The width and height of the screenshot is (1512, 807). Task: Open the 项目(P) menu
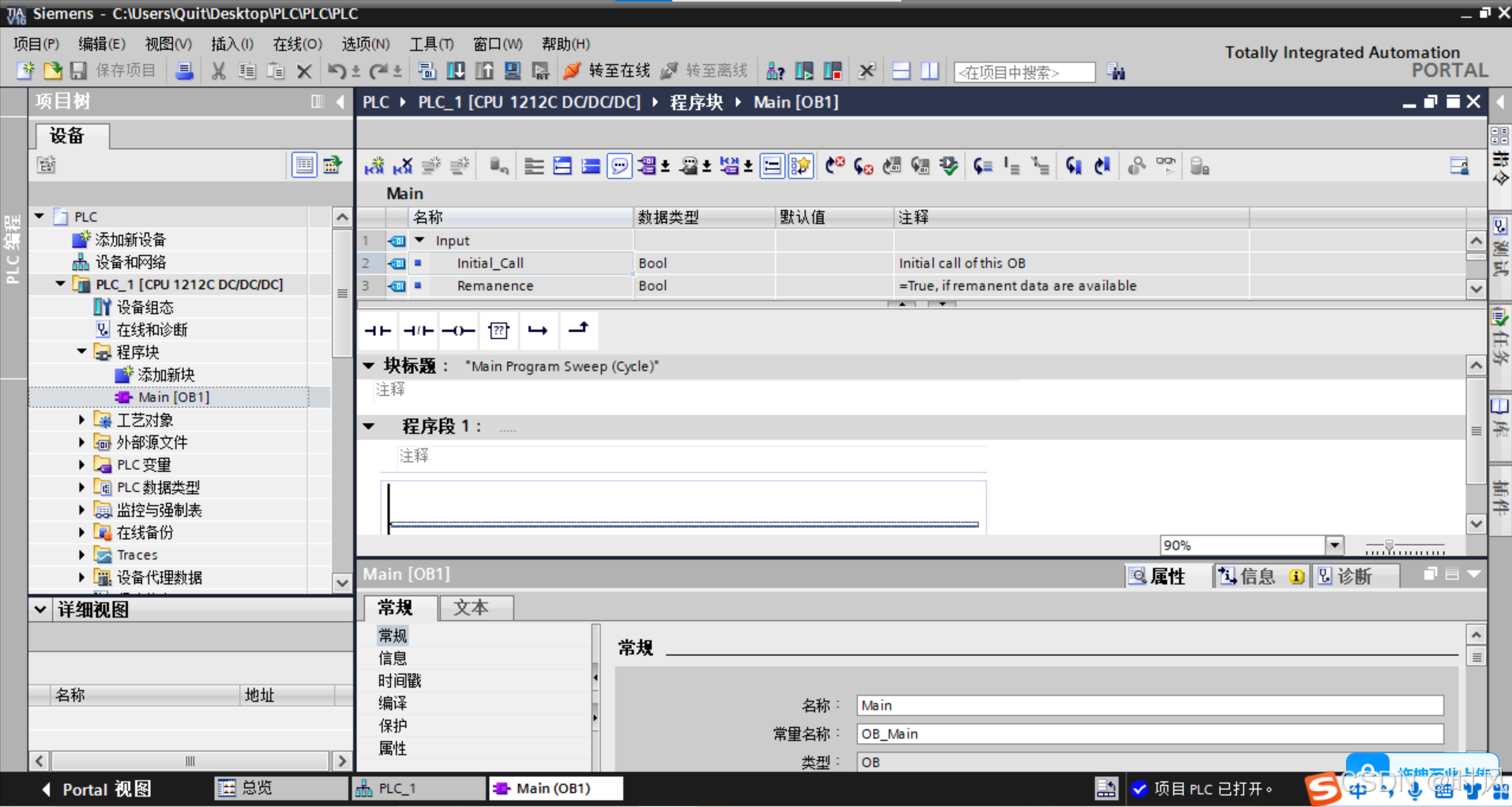pos(36,44)
